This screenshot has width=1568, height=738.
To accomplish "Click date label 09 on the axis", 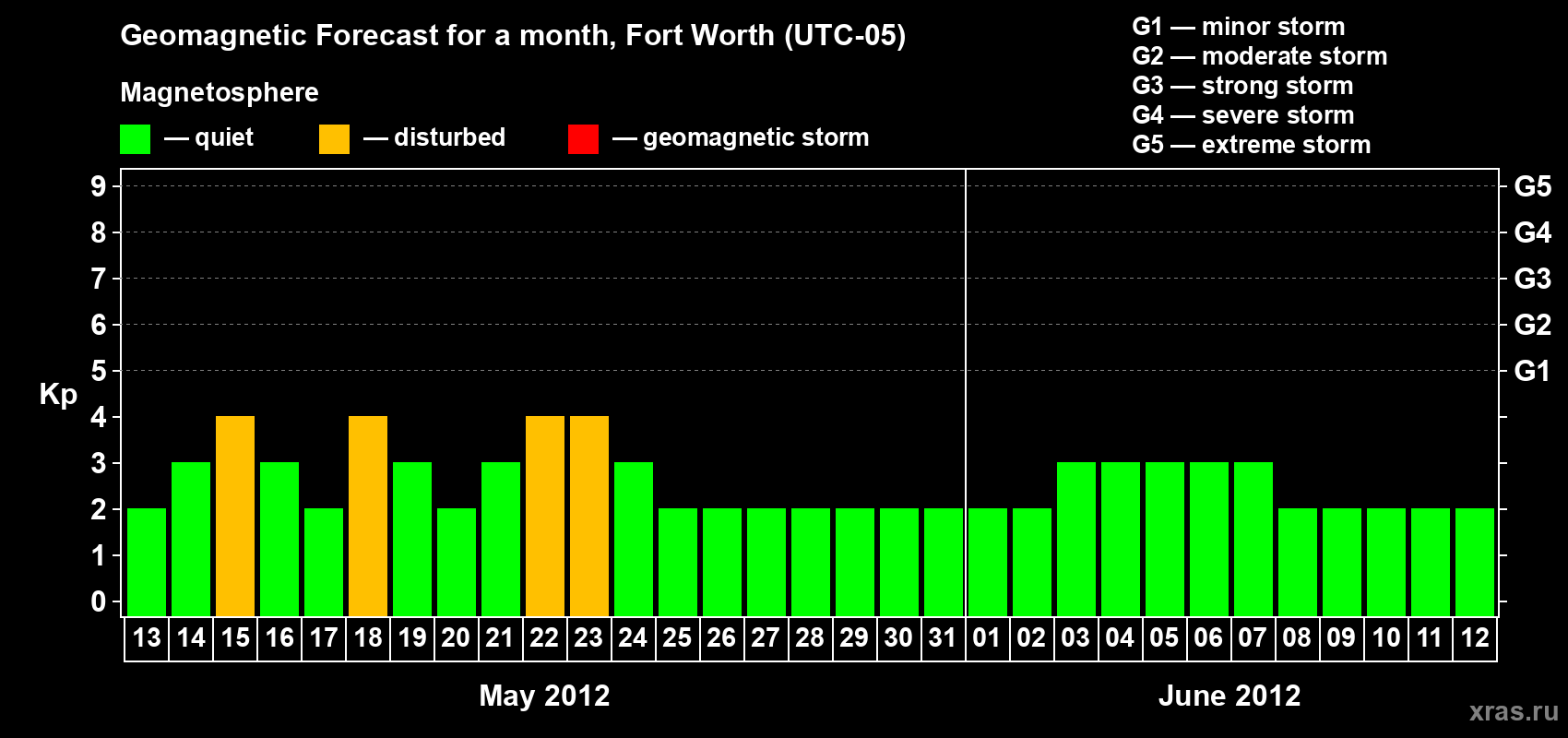I will (1342, 638).
